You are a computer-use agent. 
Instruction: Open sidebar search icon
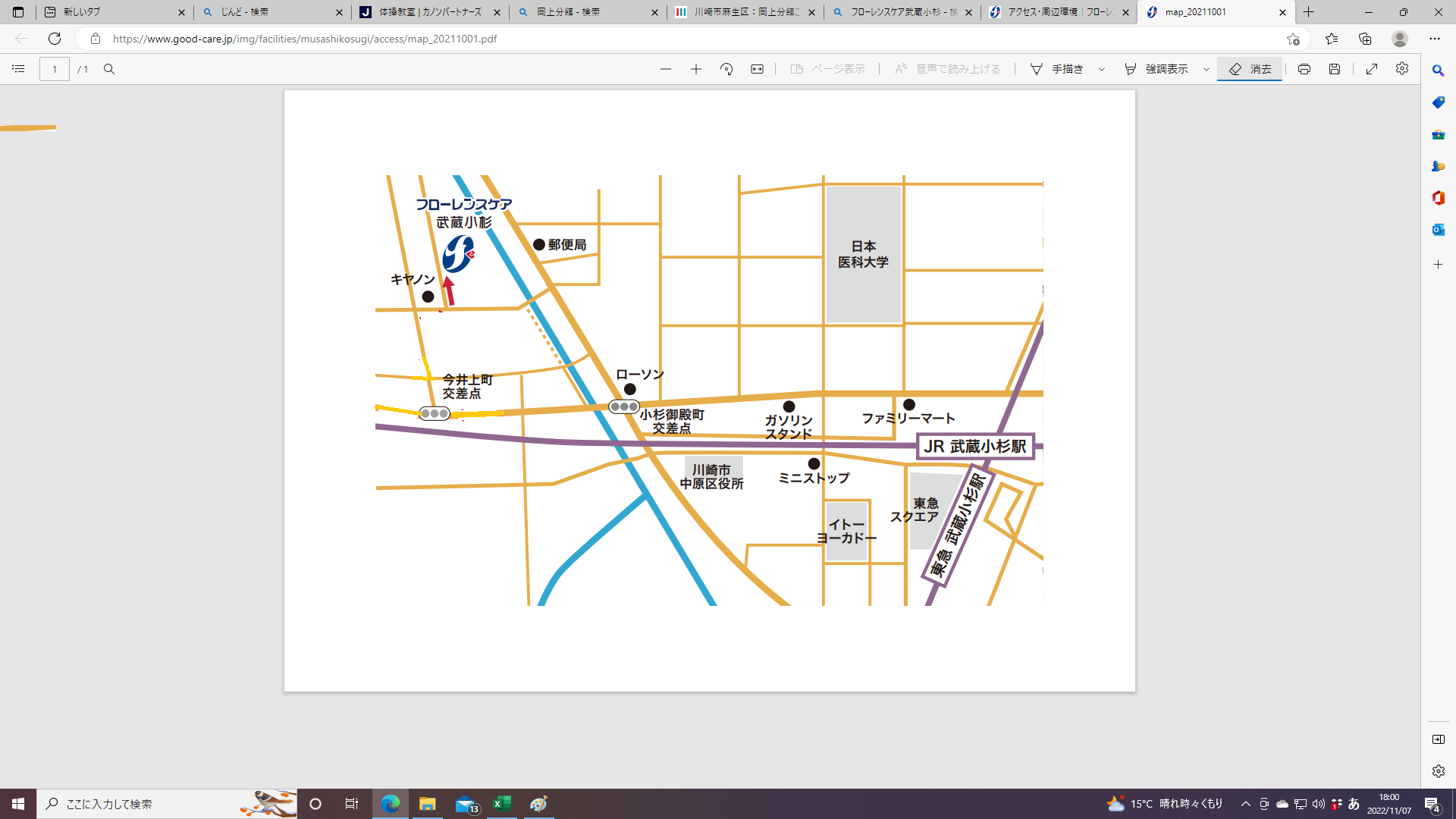coord(1438,71)
